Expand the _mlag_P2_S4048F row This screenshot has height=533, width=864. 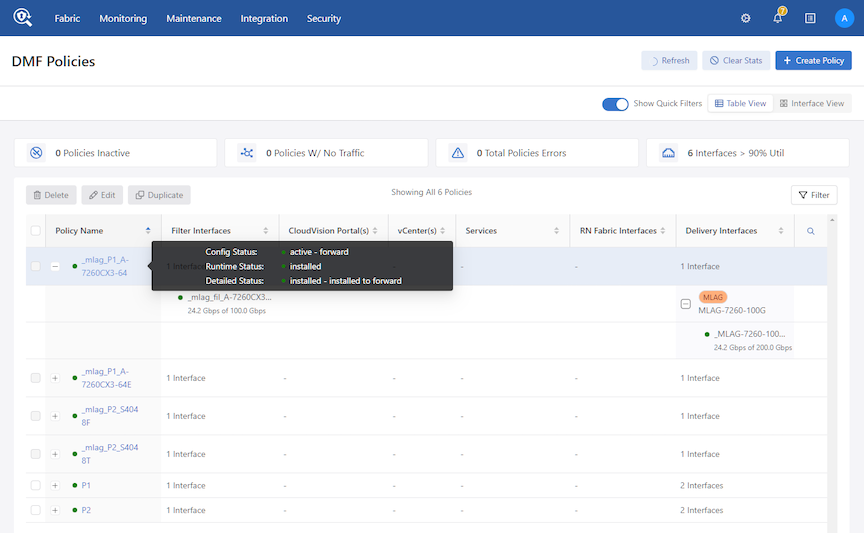(x=55, y=416)
